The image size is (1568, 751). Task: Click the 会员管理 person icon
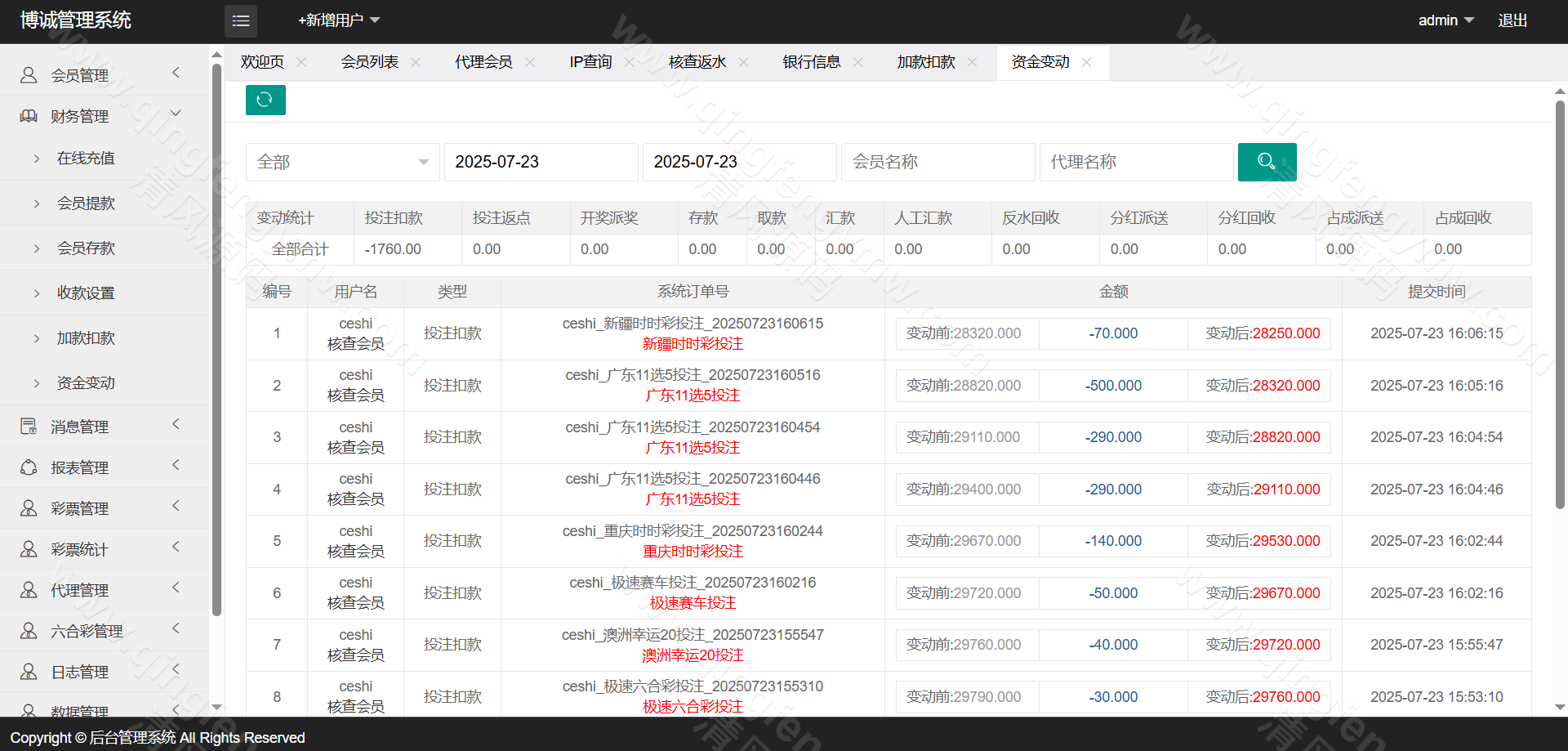29,75
